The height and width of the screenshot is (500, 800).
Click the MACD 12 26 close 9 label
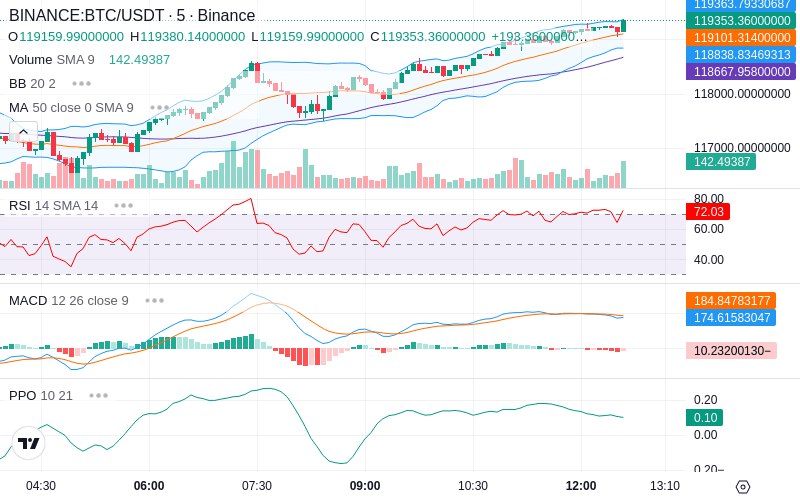[69, 301]
